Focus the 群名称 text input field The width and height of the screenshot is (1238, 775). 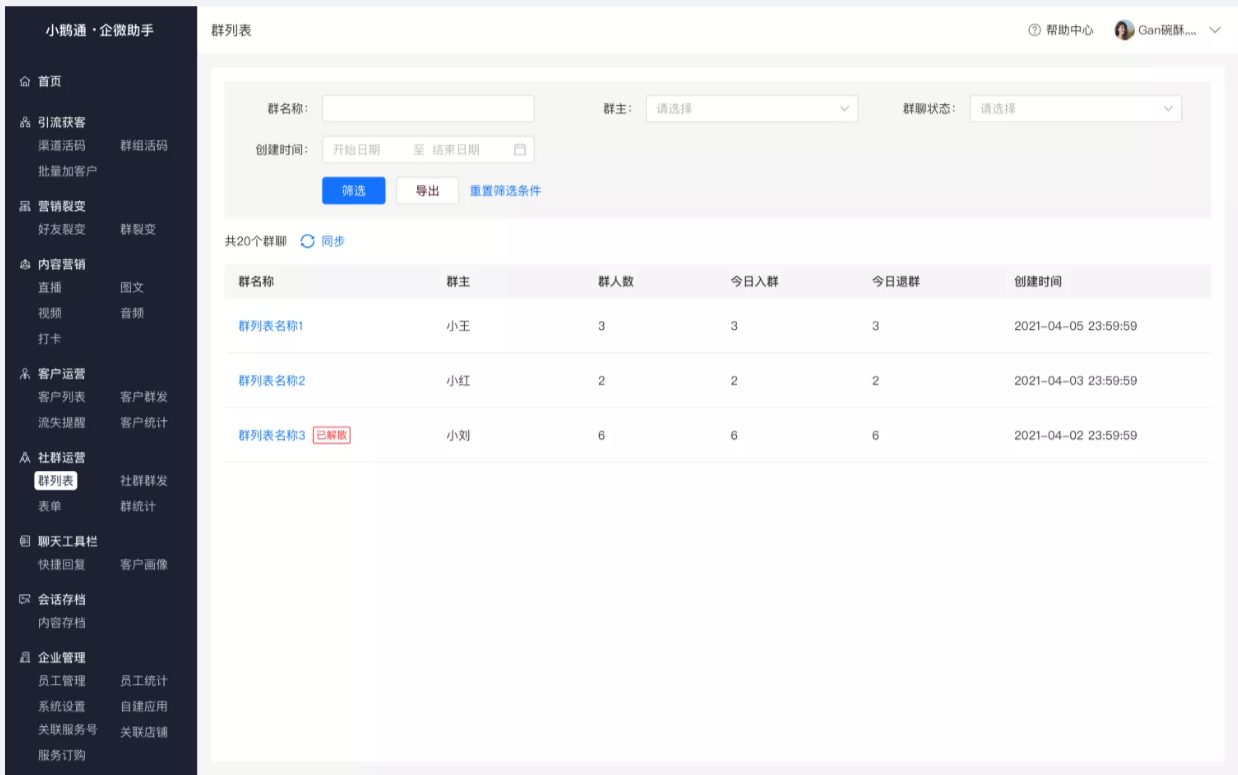(428, 109)
